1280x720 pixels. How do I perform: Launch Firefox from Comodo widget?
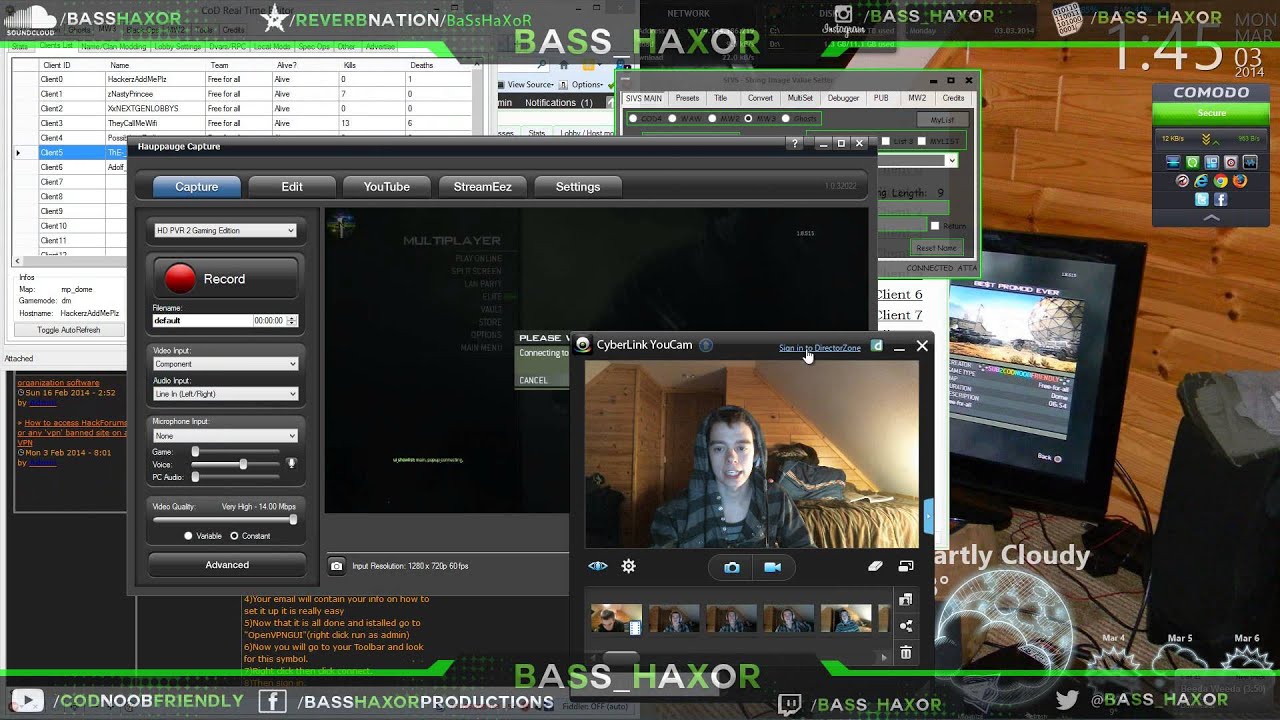[1240, 181]
